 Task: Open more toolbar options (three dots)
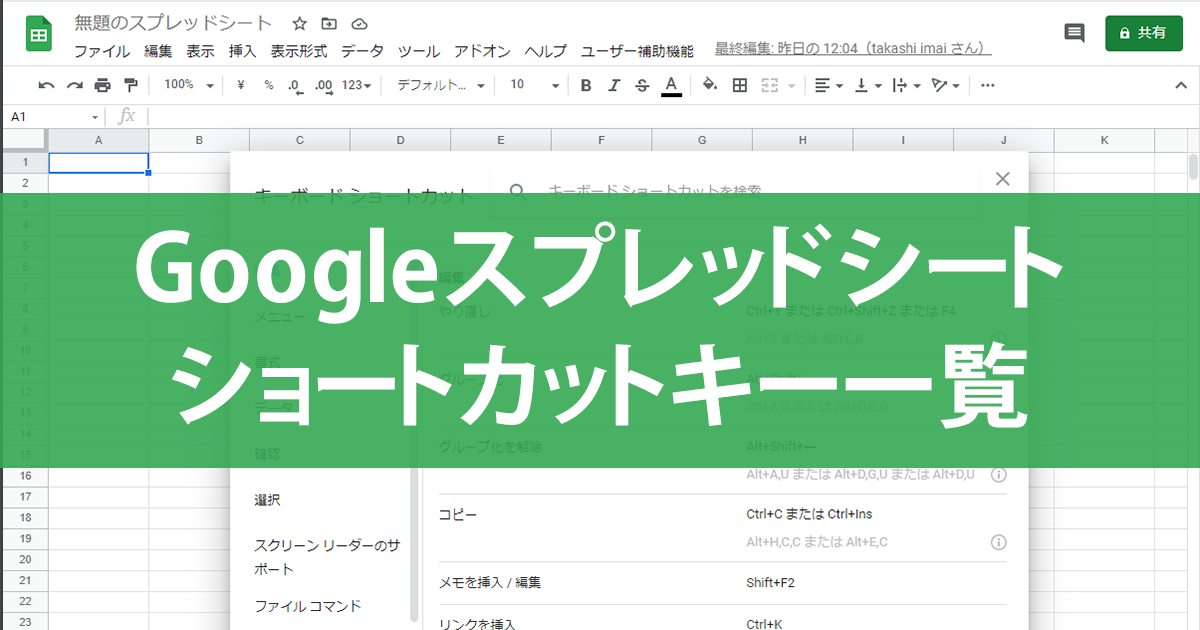988,86
